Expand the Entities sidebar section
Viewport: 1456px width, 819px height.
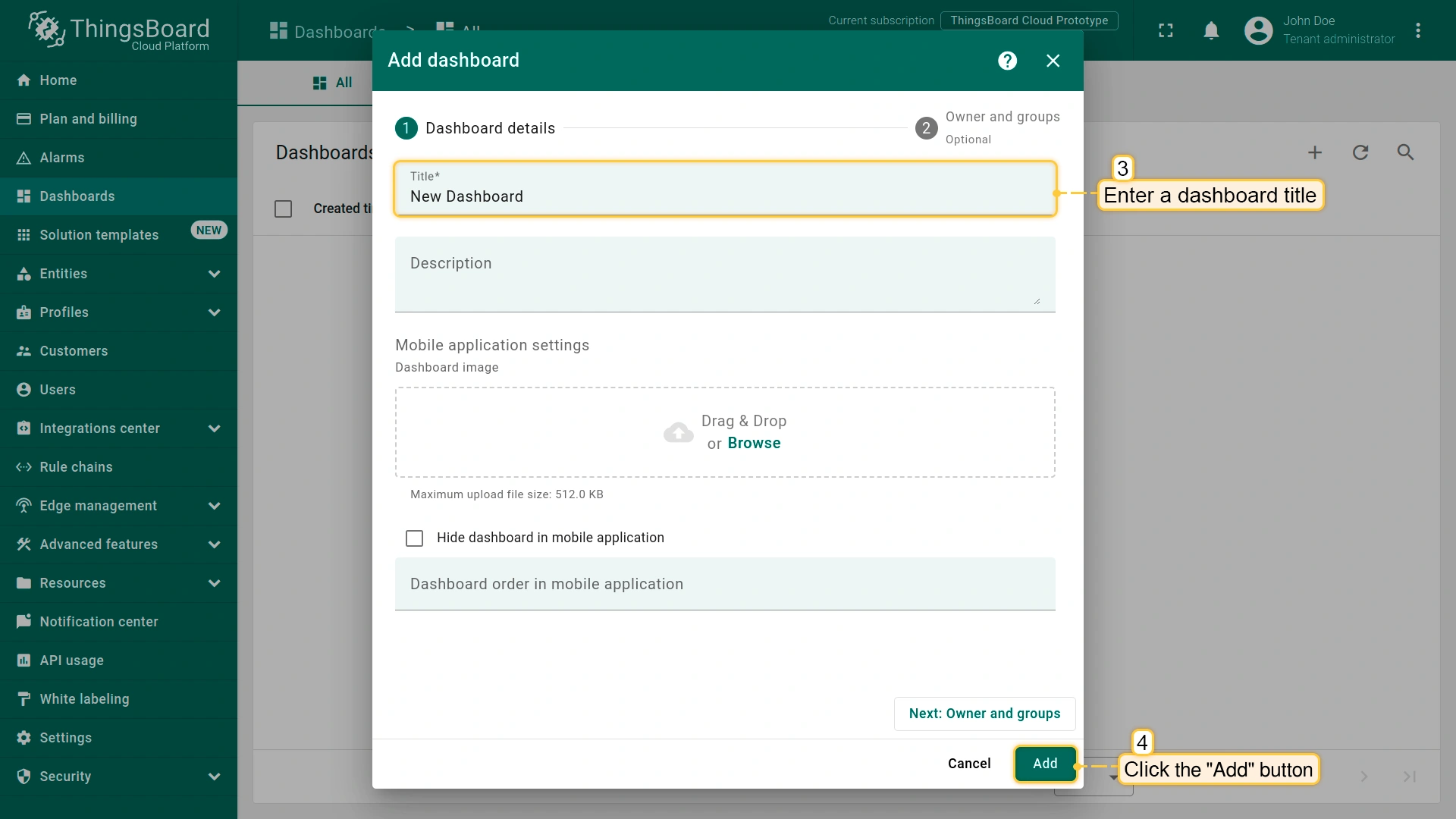point(214,274)
